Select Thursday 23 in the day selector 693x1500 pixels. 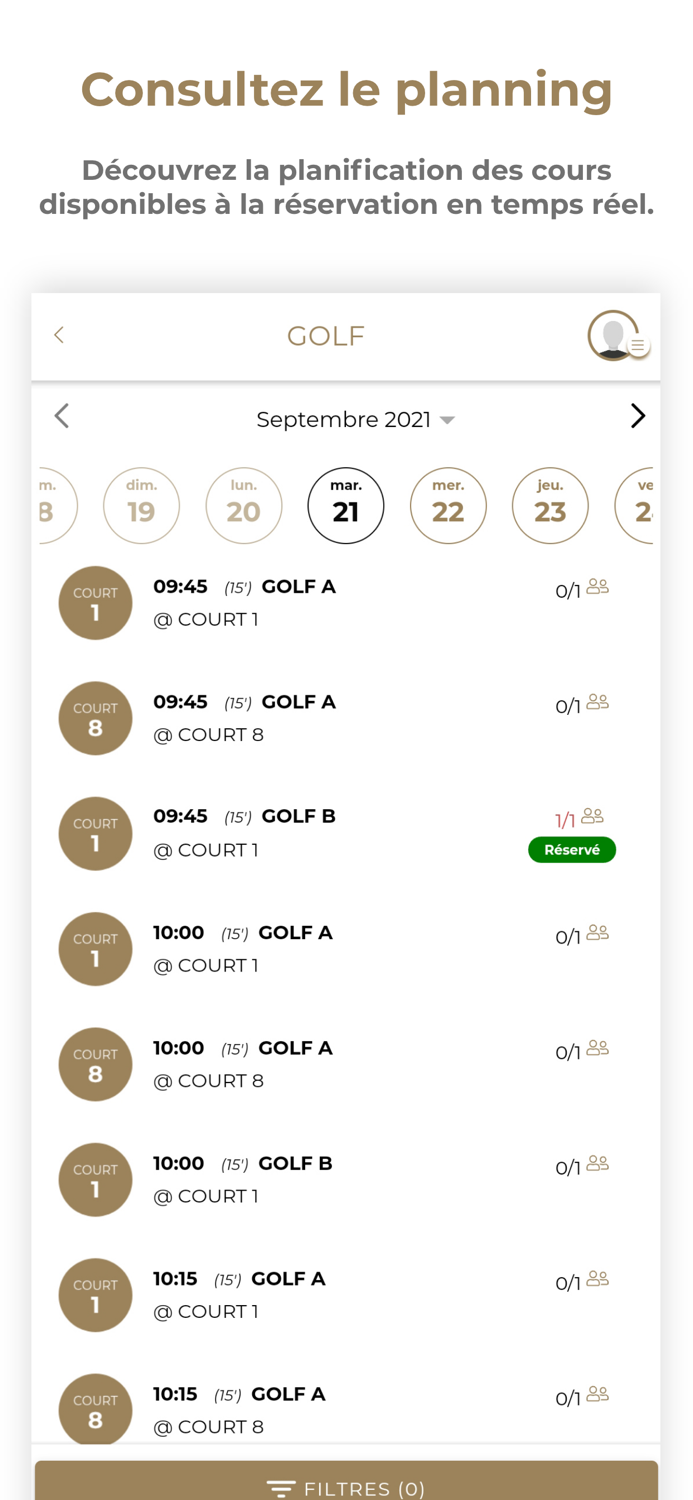[x=550, y=505]
